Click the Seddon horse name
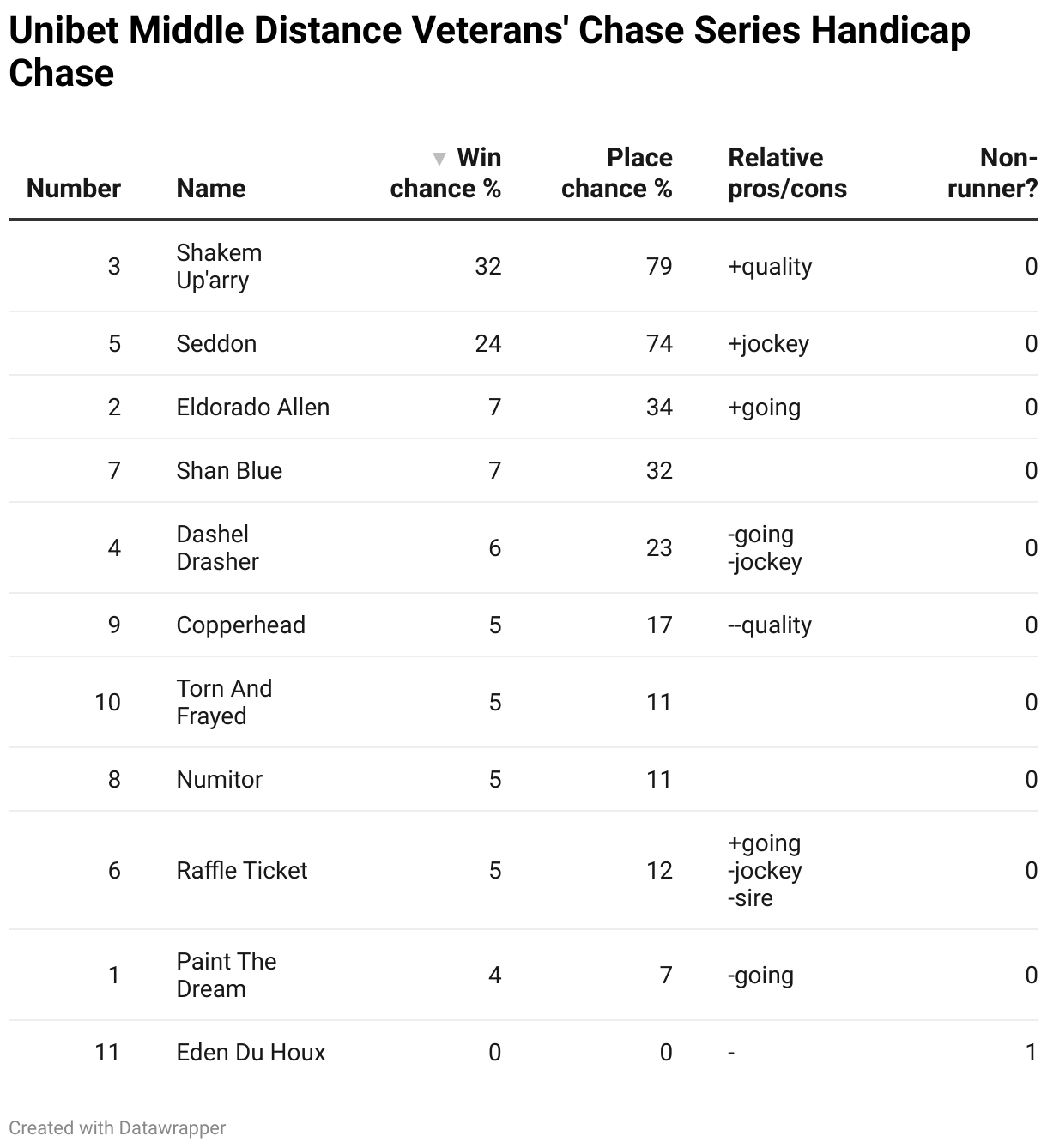Screen dimensions: 1047x1148 coord(216,344)
